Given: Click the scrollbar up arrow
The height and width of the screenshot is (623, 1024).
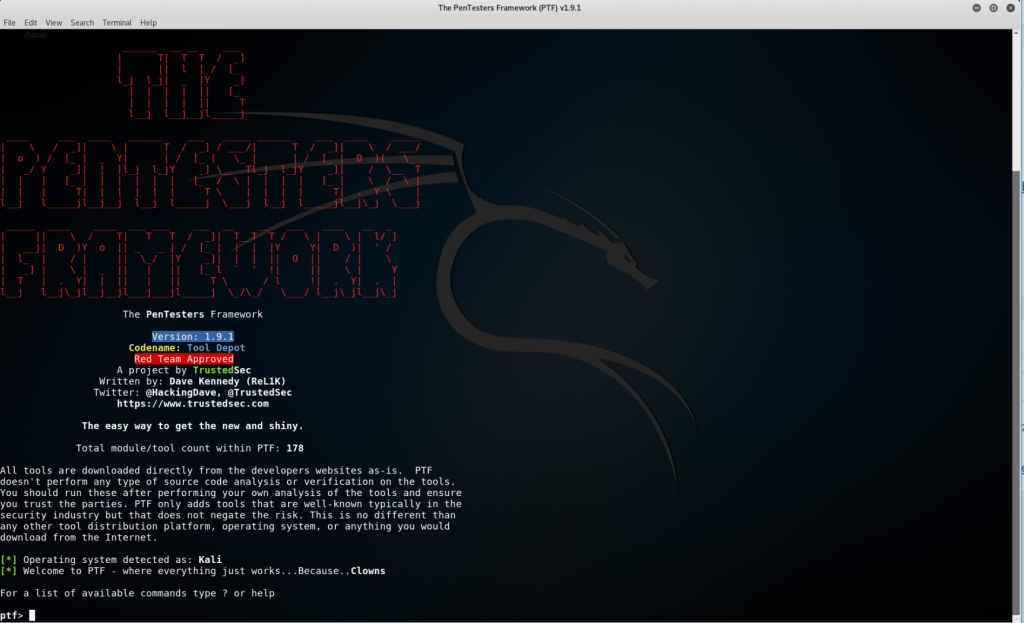Looking at the screenshot, I should (1018, 34).
